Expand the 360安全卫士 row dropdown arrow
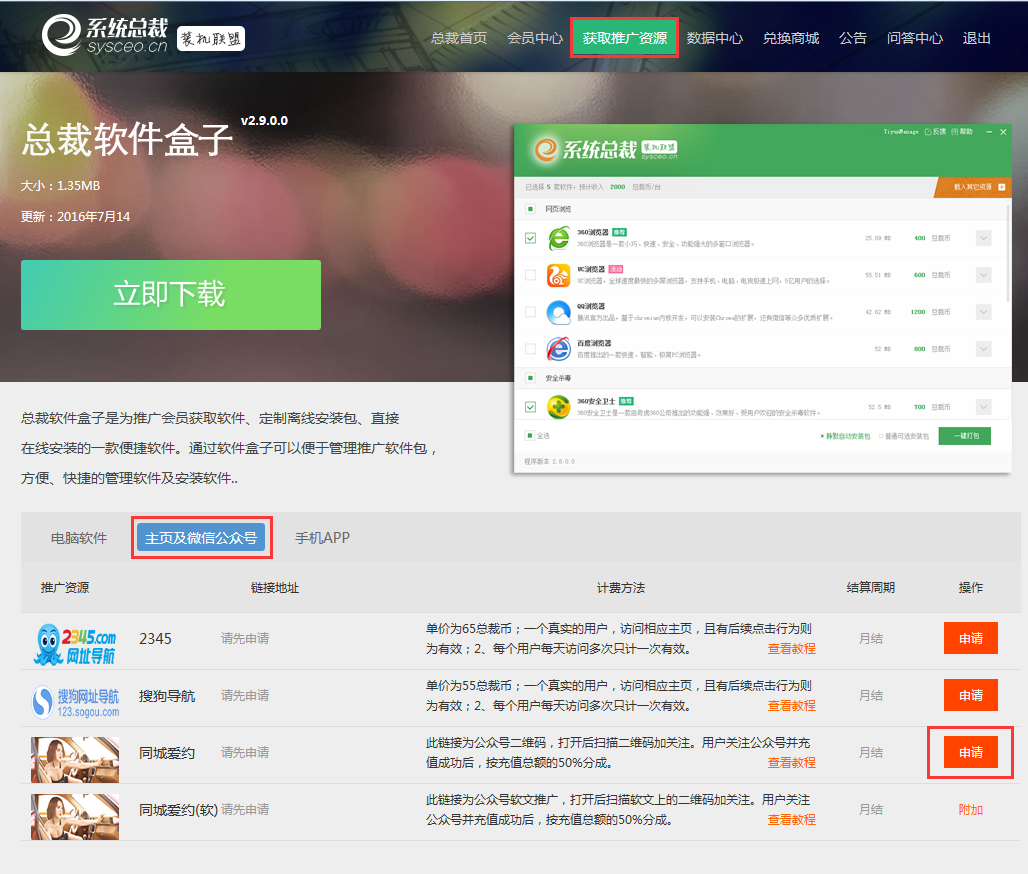1028x874 pixels. (983, 407)
